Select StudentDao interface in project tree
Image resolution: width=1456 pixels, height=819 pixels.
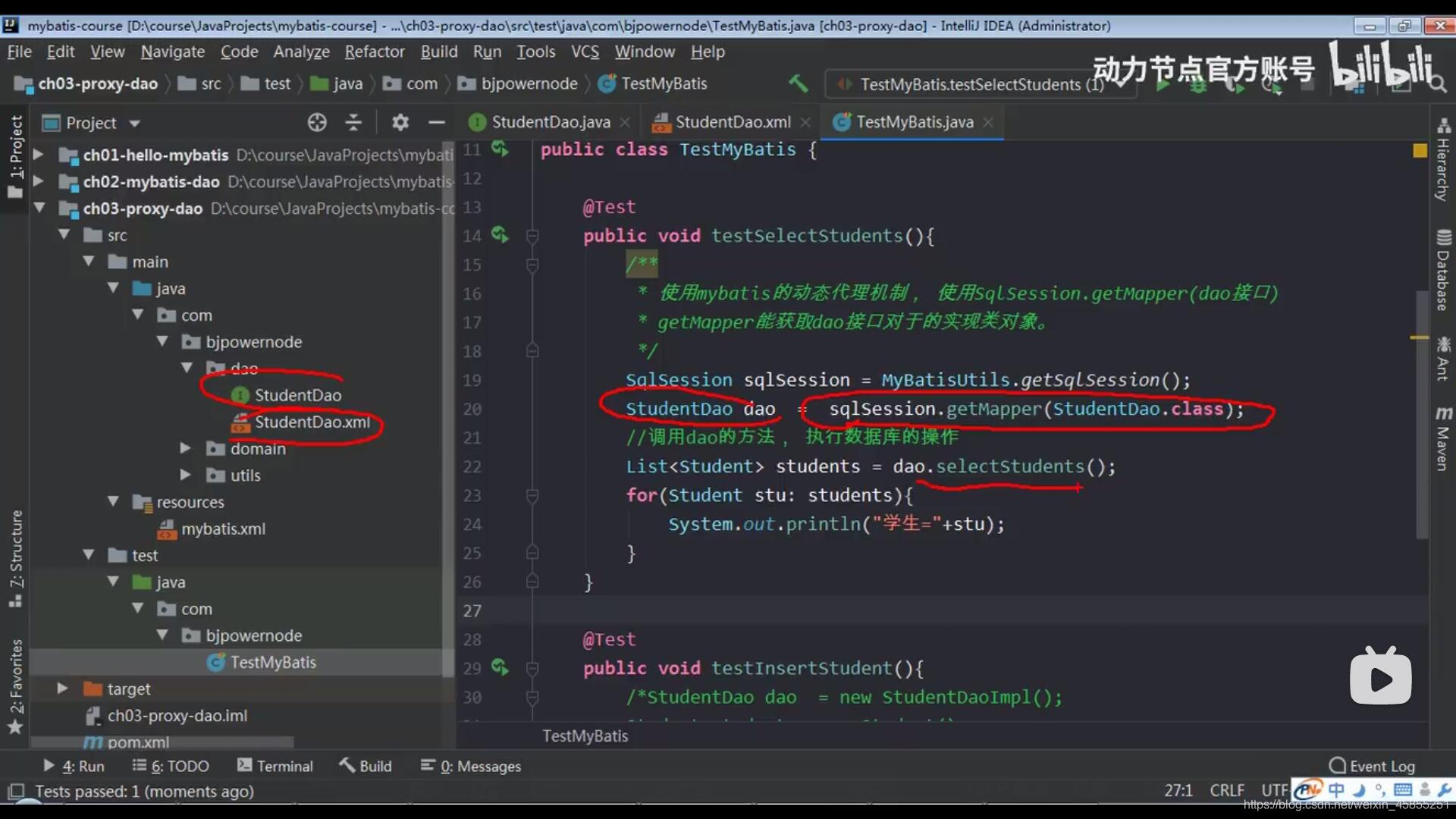point(287,395)
